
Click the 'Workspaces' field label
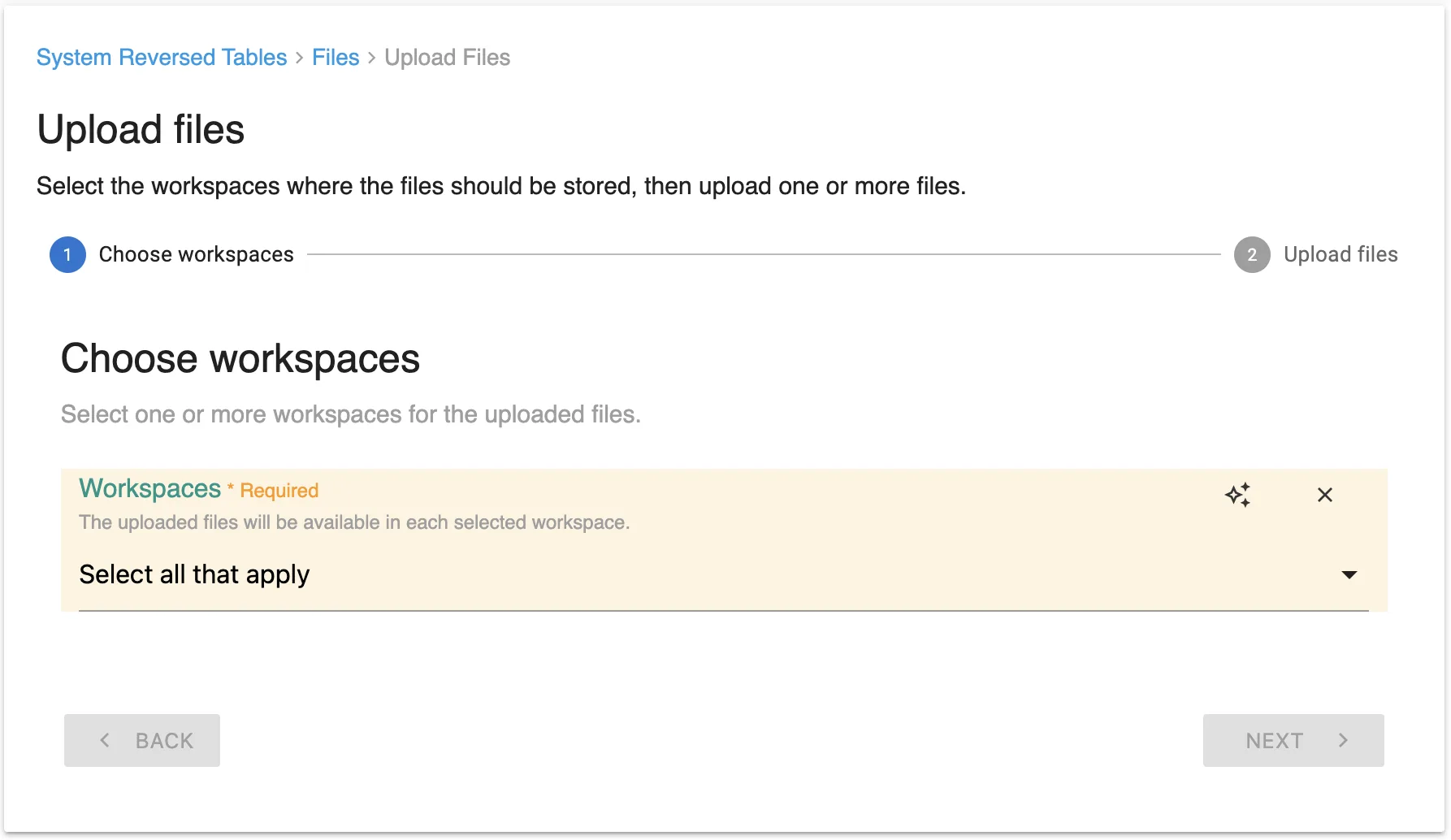[x=150, y=488]
